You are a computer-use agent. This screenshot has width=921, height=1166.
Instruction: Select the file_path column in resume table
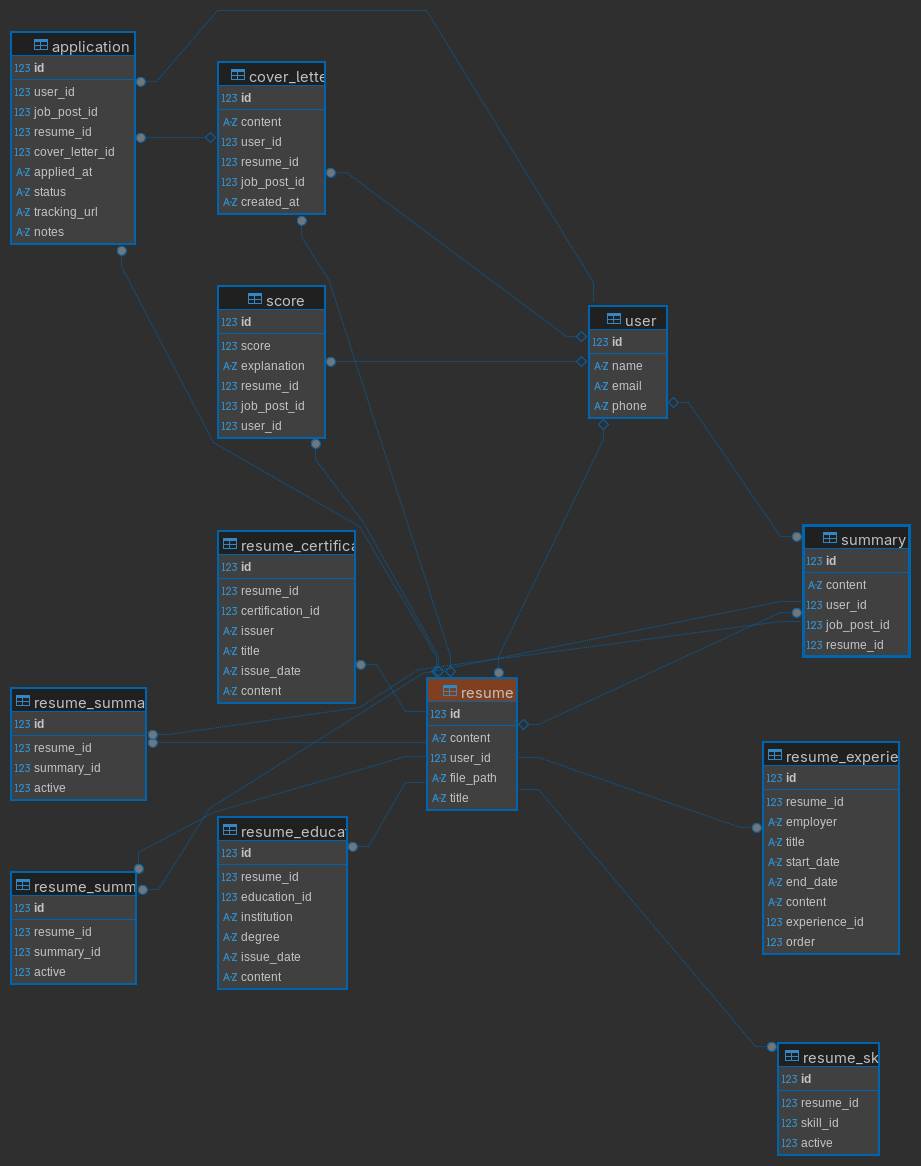click(x=473, y=778)
